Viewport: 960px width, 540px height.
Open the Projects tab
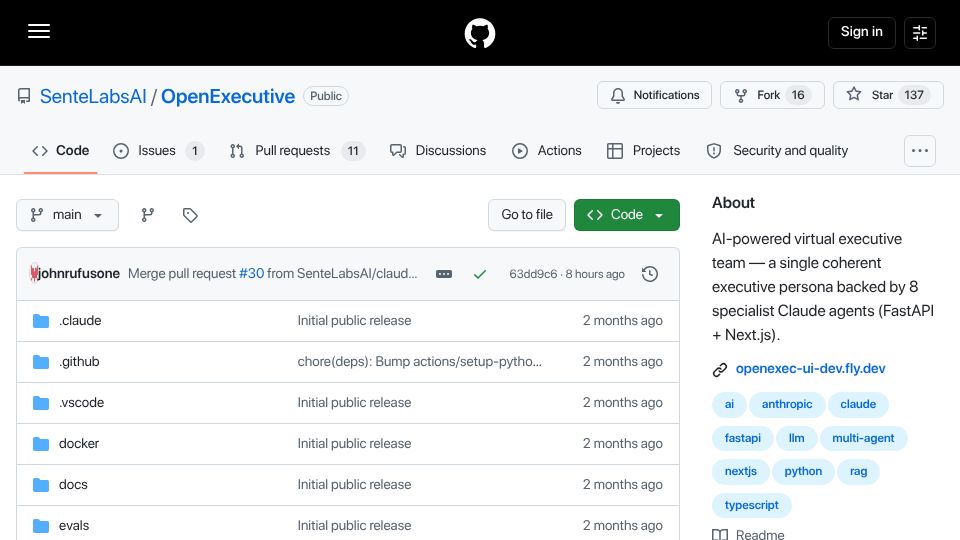click(643, 151)
